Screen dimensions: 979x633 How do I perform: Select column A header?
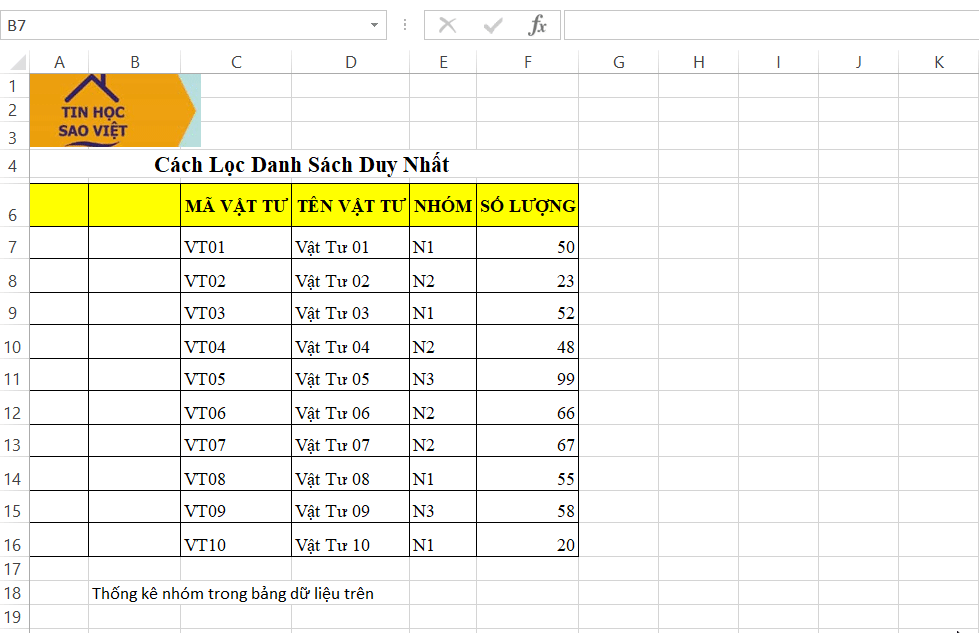click(x=59, y=62)
